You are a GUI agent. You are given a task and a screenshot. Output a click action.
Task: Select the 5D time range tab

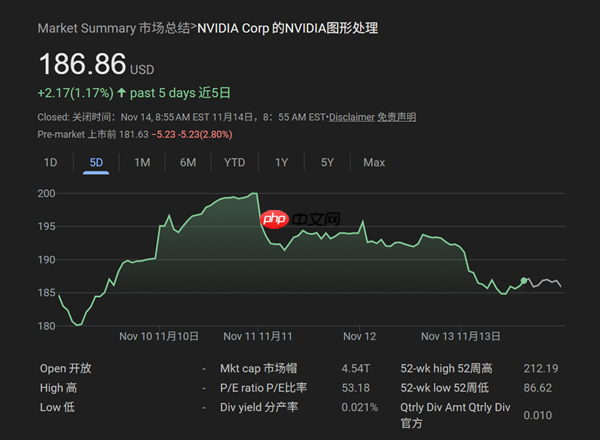click(96, 163)
